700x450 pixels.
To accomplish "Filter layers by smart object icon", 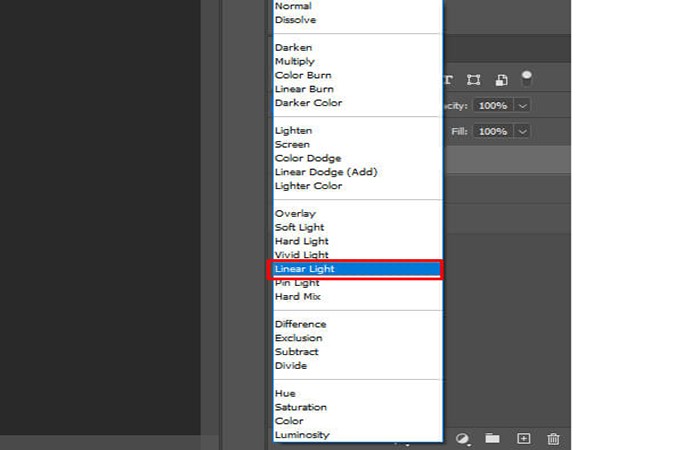I will [x=501, y=80].
